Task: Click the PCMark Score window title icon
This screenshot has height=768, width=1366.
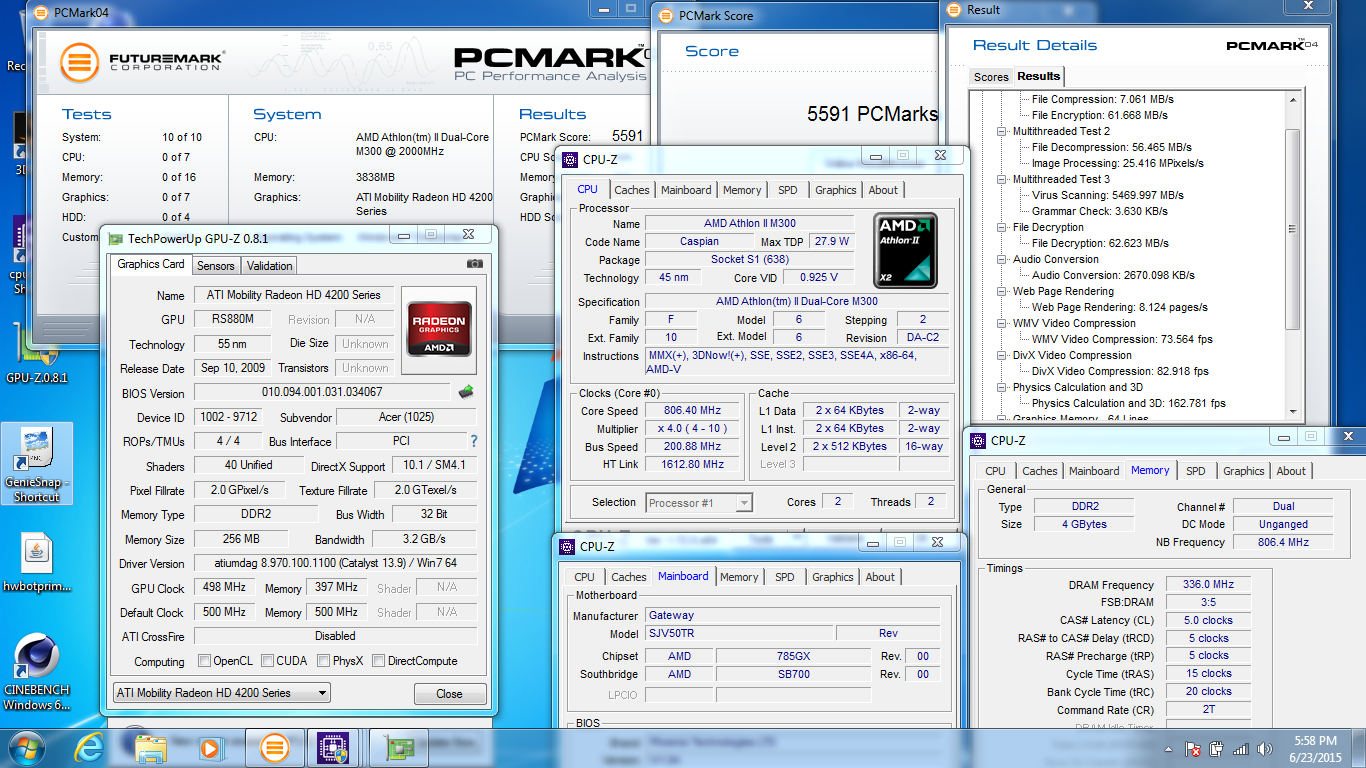Action: click(x=666, y=15)
